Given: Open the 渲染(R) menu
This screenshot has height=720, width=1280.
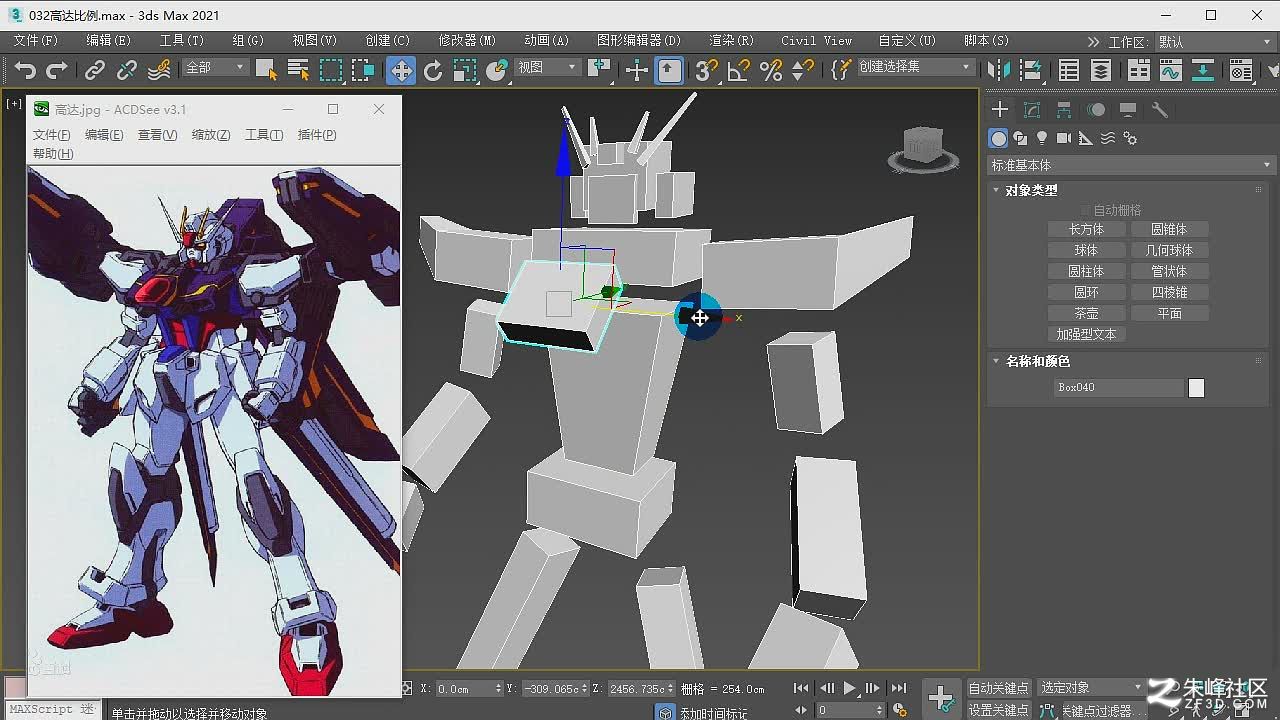Looking at the screenshot, I should (x=731, y=41).
